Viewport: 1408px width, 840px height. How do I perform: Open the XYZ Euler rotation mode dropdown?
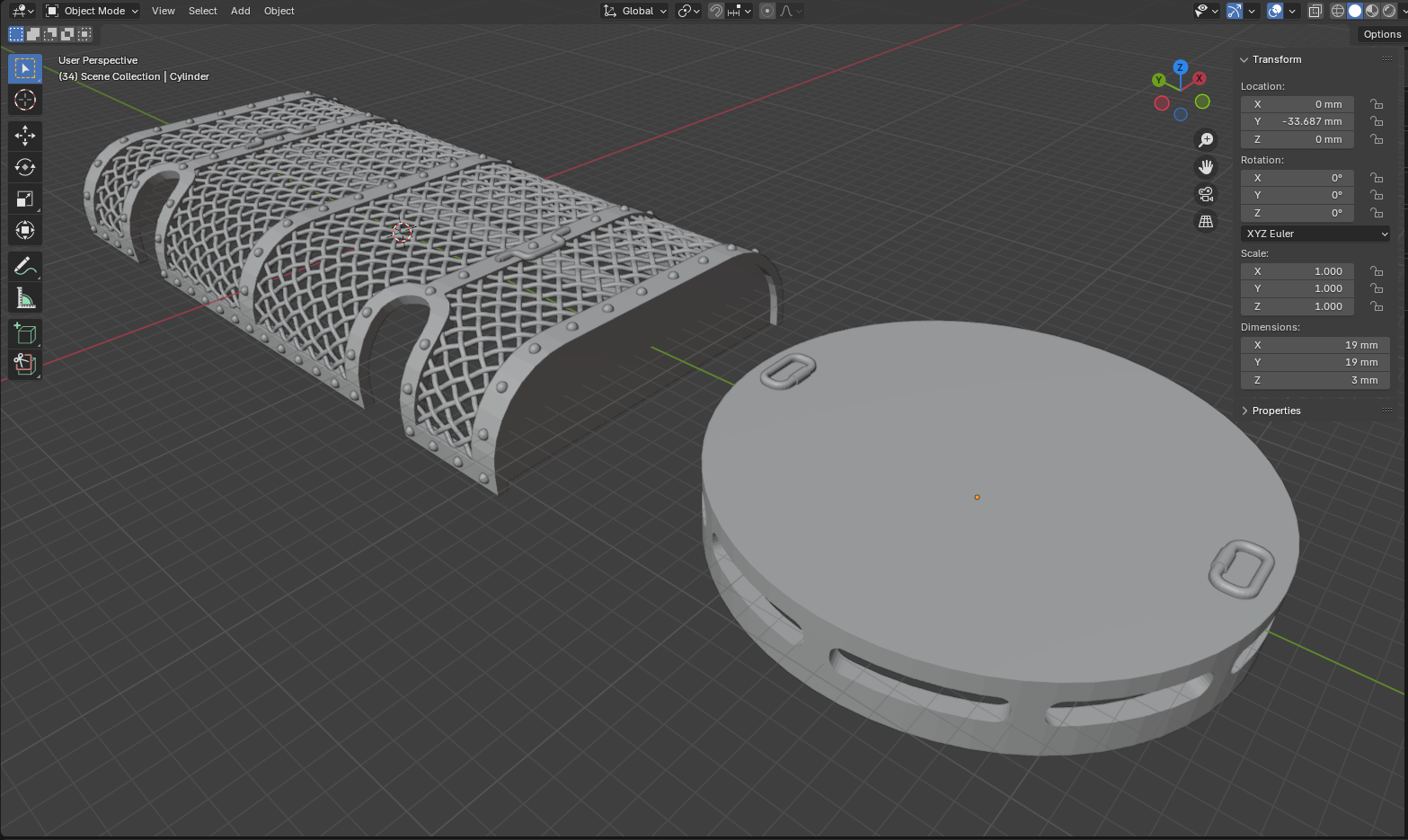click(x=1315, y=234)
